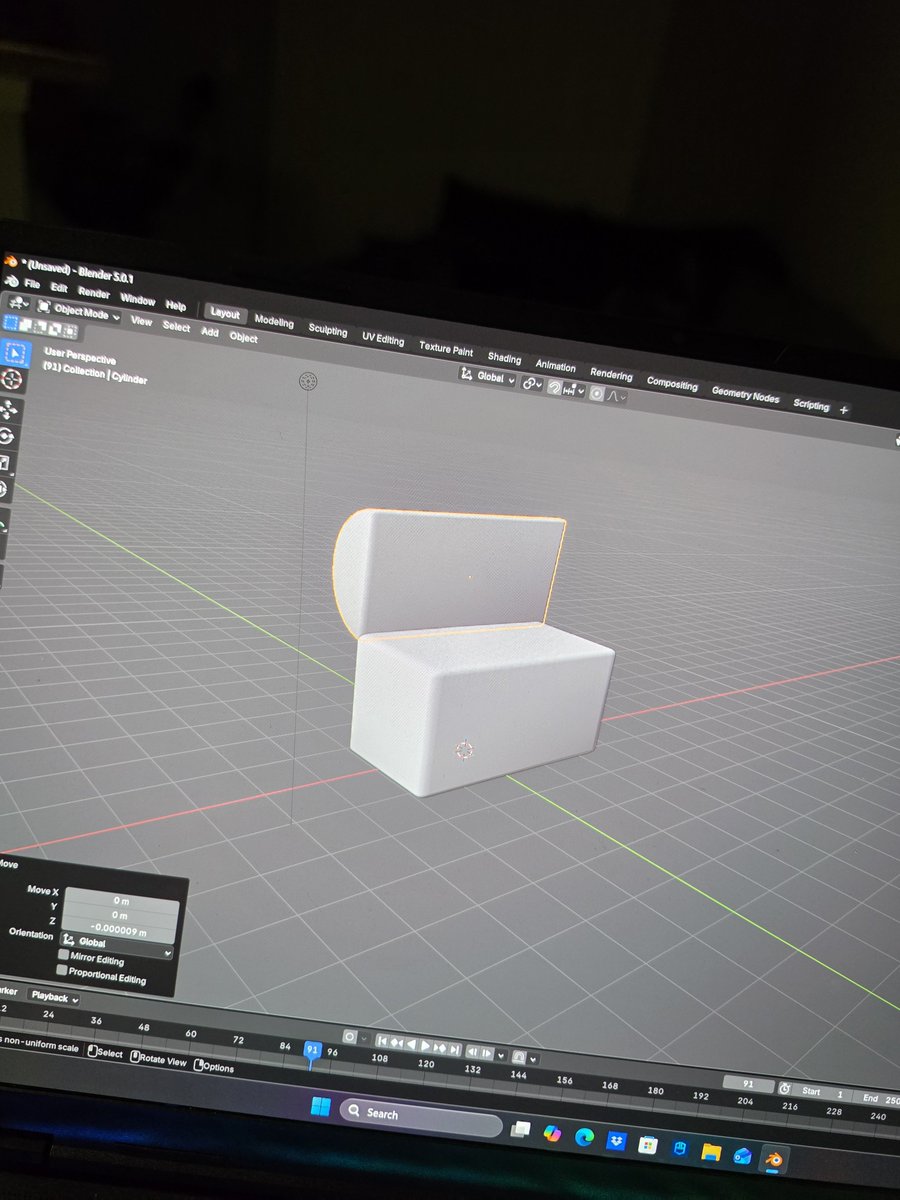Choose the Rotate tool
The width and height of the screenshot is (900, 1200).
pyautogui.click(x=7, y=436)
